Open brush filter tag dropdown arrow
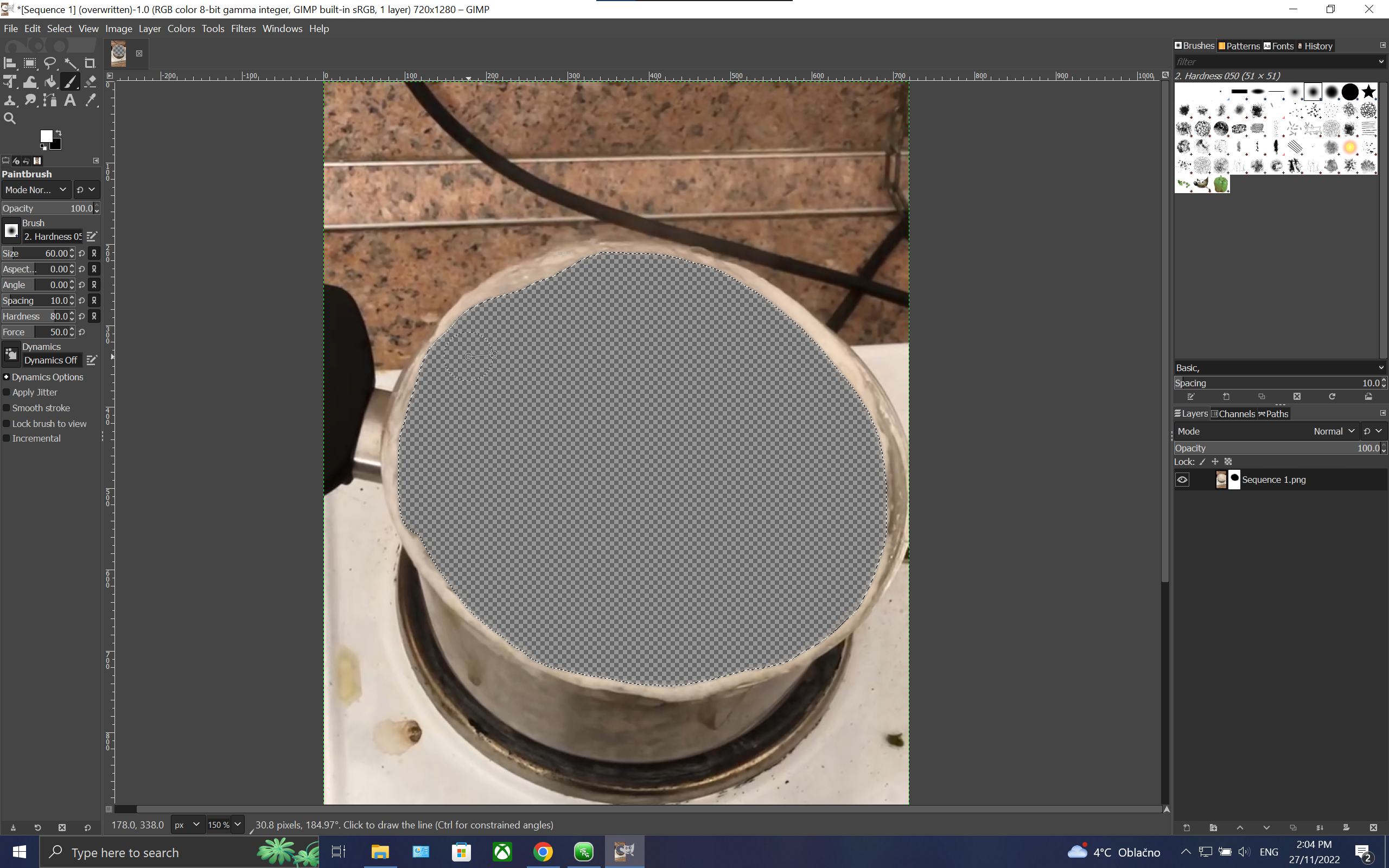1389x868 pixels. [1380, 61]
